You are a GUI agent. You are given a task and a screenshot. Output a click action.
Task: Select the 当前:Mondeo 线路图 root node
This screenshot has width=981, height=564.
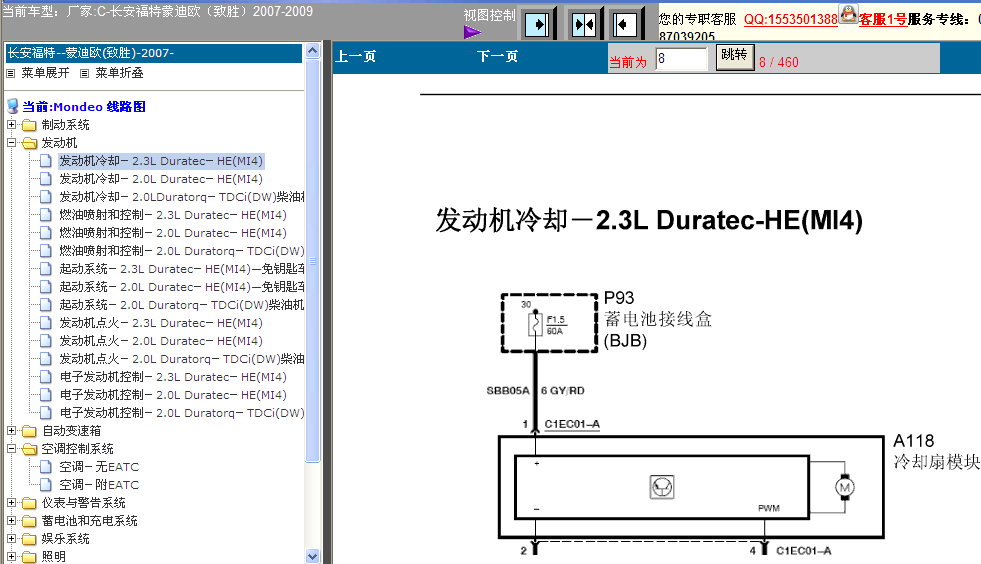click(x=84, y=107)
